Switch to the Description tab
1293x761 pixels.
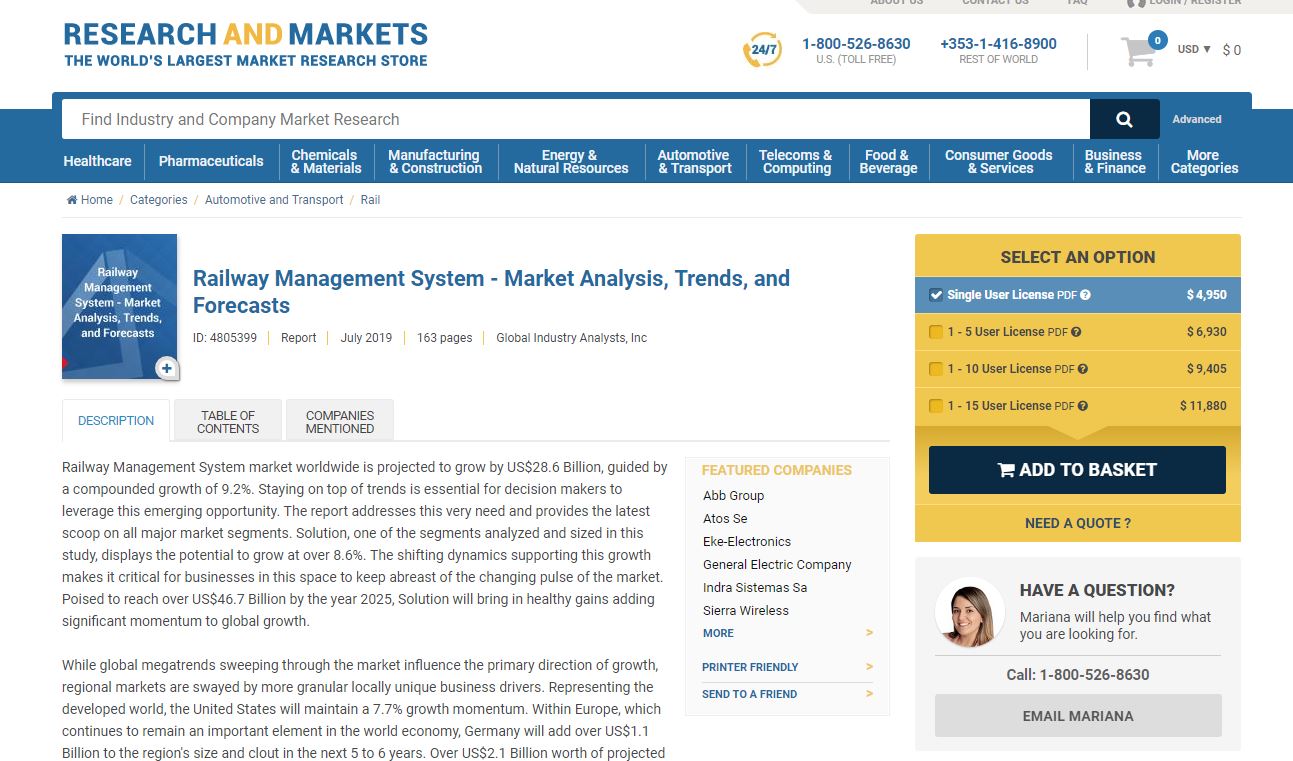coord(116,421)
